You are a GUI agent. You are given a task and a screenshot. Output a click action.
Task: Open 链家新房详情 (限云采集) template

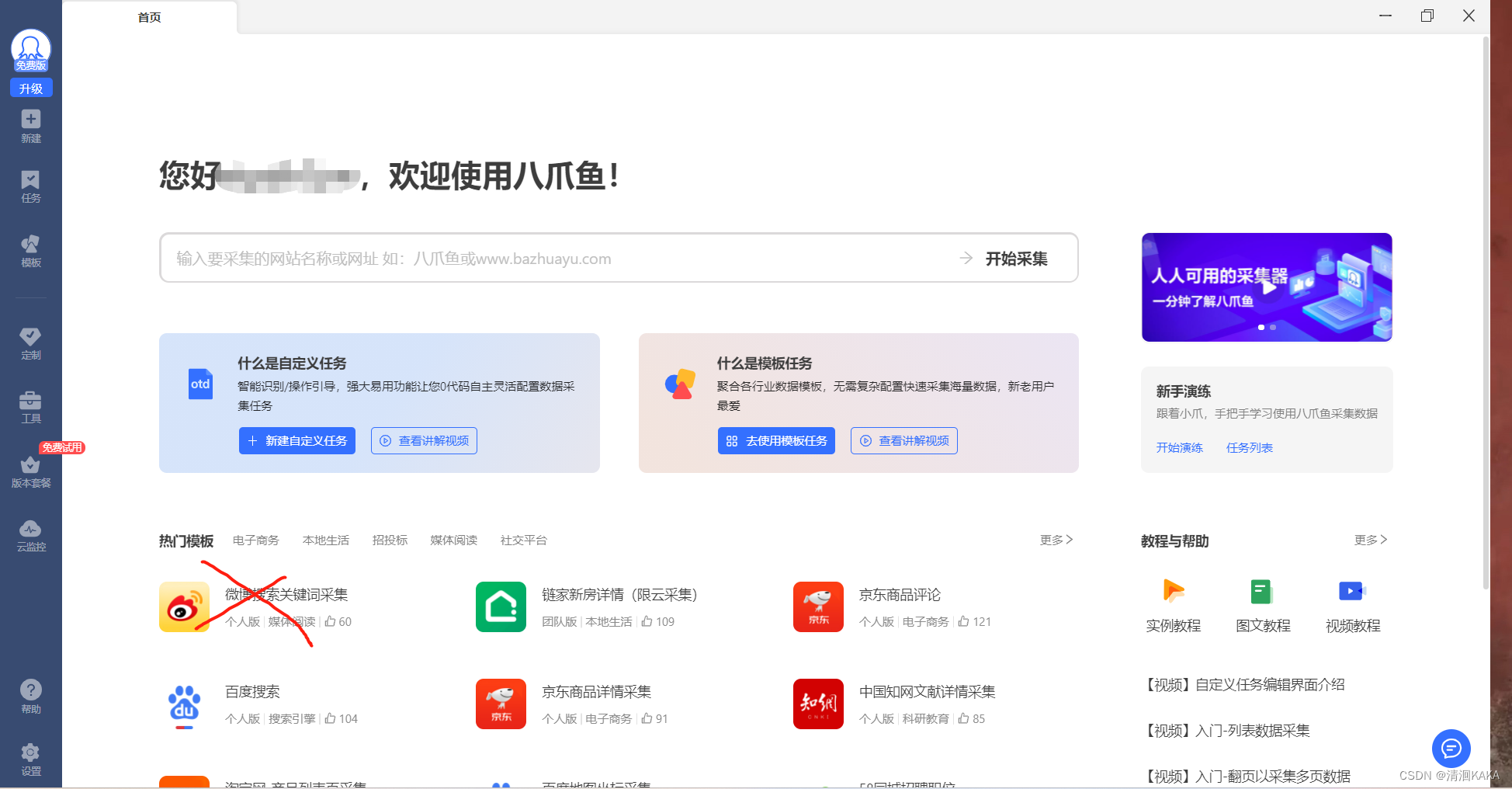619,595
